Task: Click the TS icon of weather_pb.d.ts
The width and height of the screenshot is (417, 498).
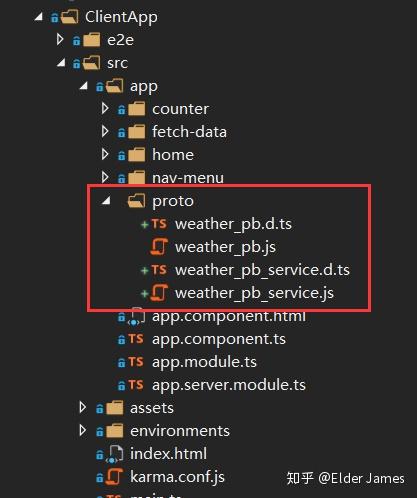Action: tap(159, 224)
